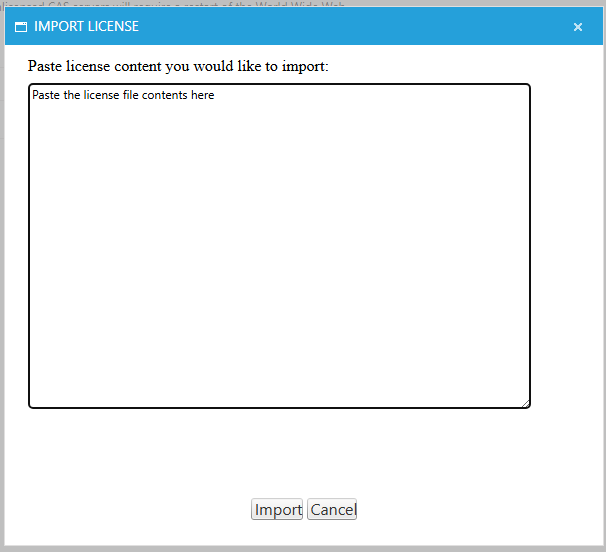The height and width of the screenshot is (552, 606).
Task: Focus the license text box at its center
Action: pyautogui.click(x=279, y=246)
